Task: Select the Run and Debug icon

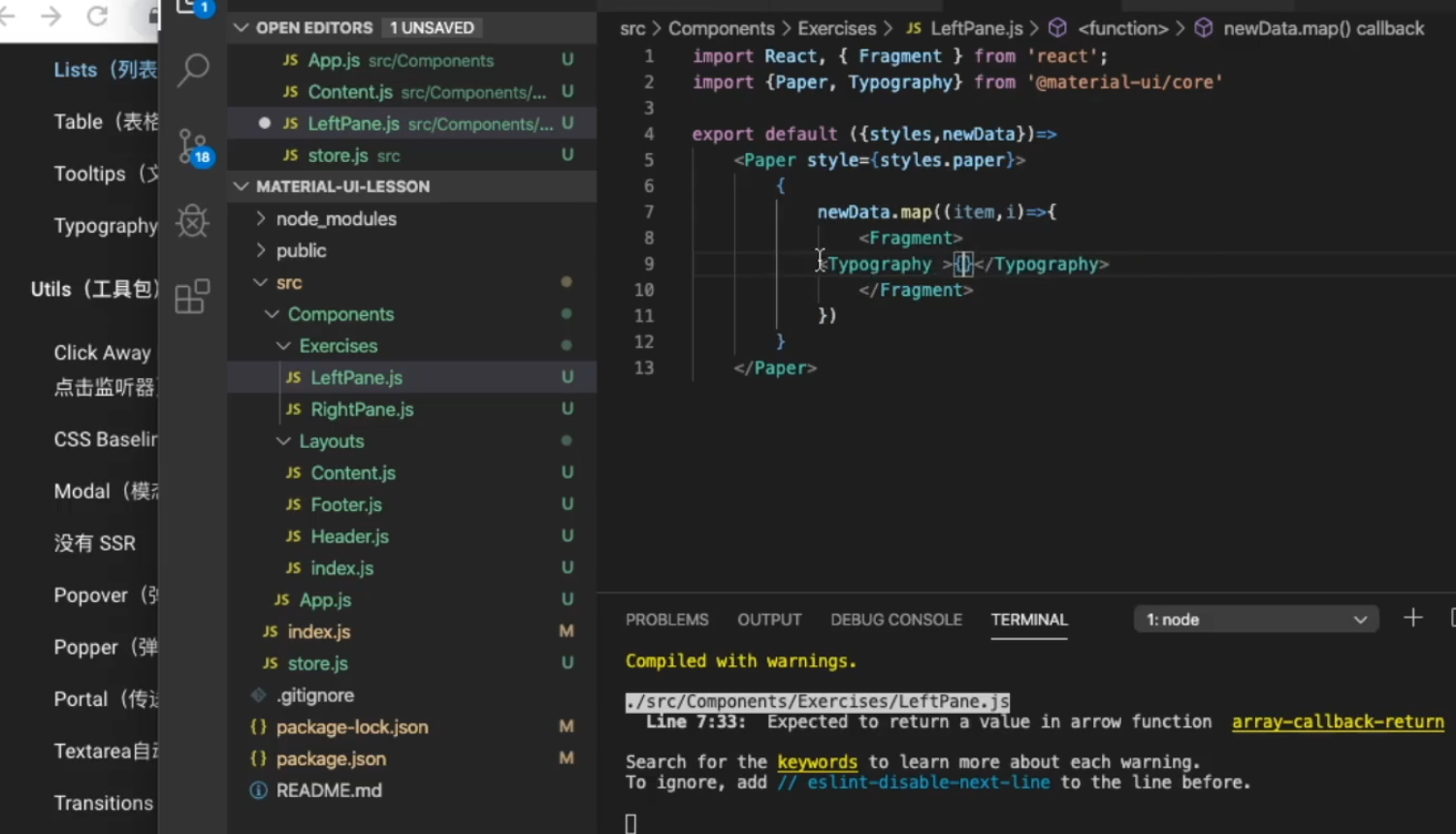Action: [x=192, y=221]
